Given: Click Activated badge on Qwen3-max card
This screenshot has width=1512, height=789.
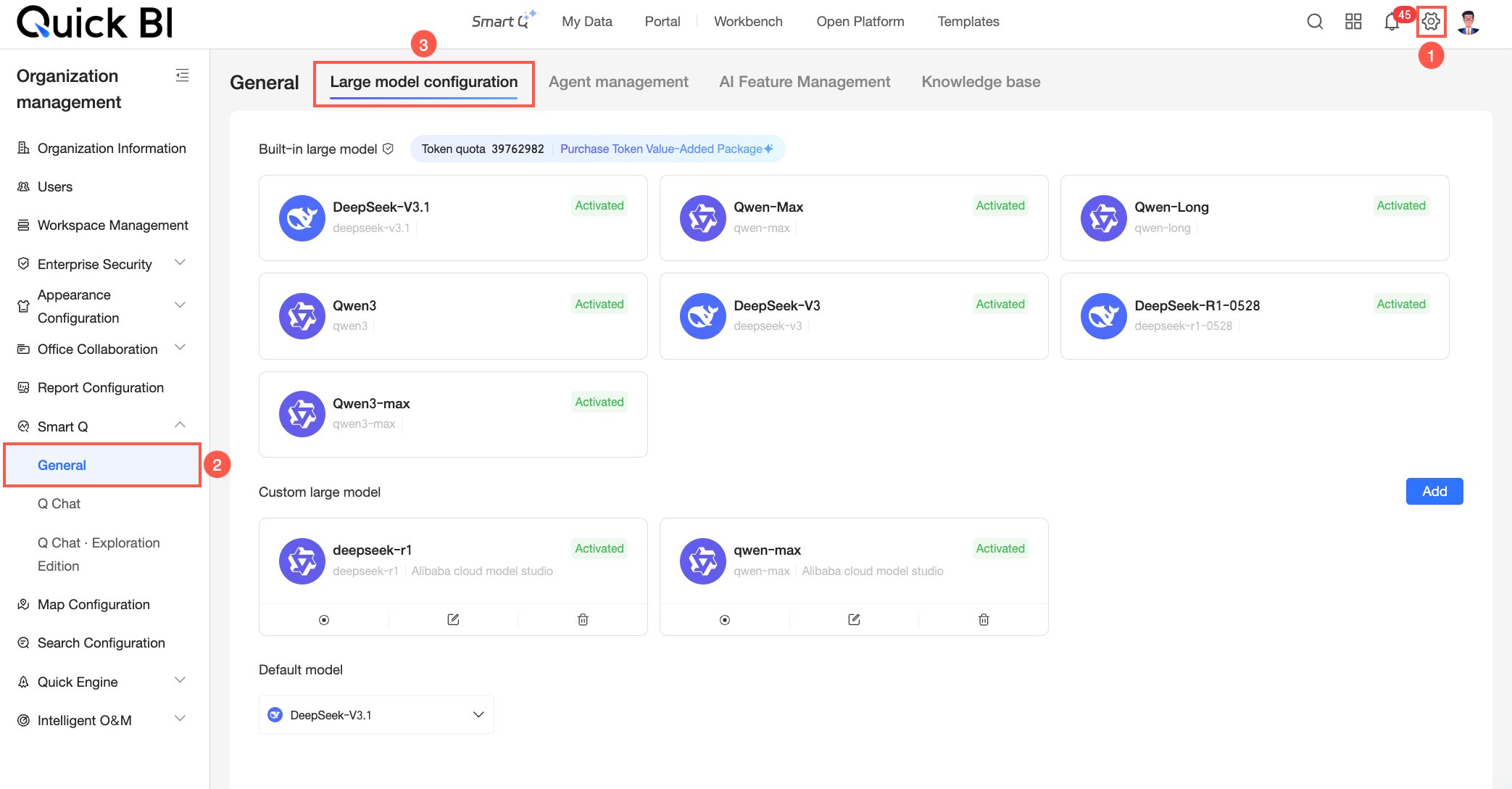Looking at the screenshot, I should pyautogui.click(x=599, y=402).
